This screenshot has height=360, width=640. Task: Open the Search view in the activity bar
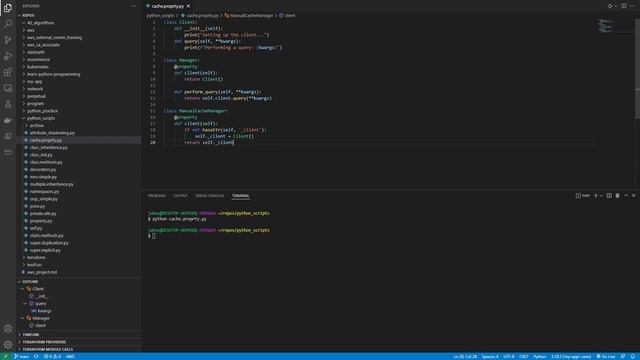[x=8, y=24]
